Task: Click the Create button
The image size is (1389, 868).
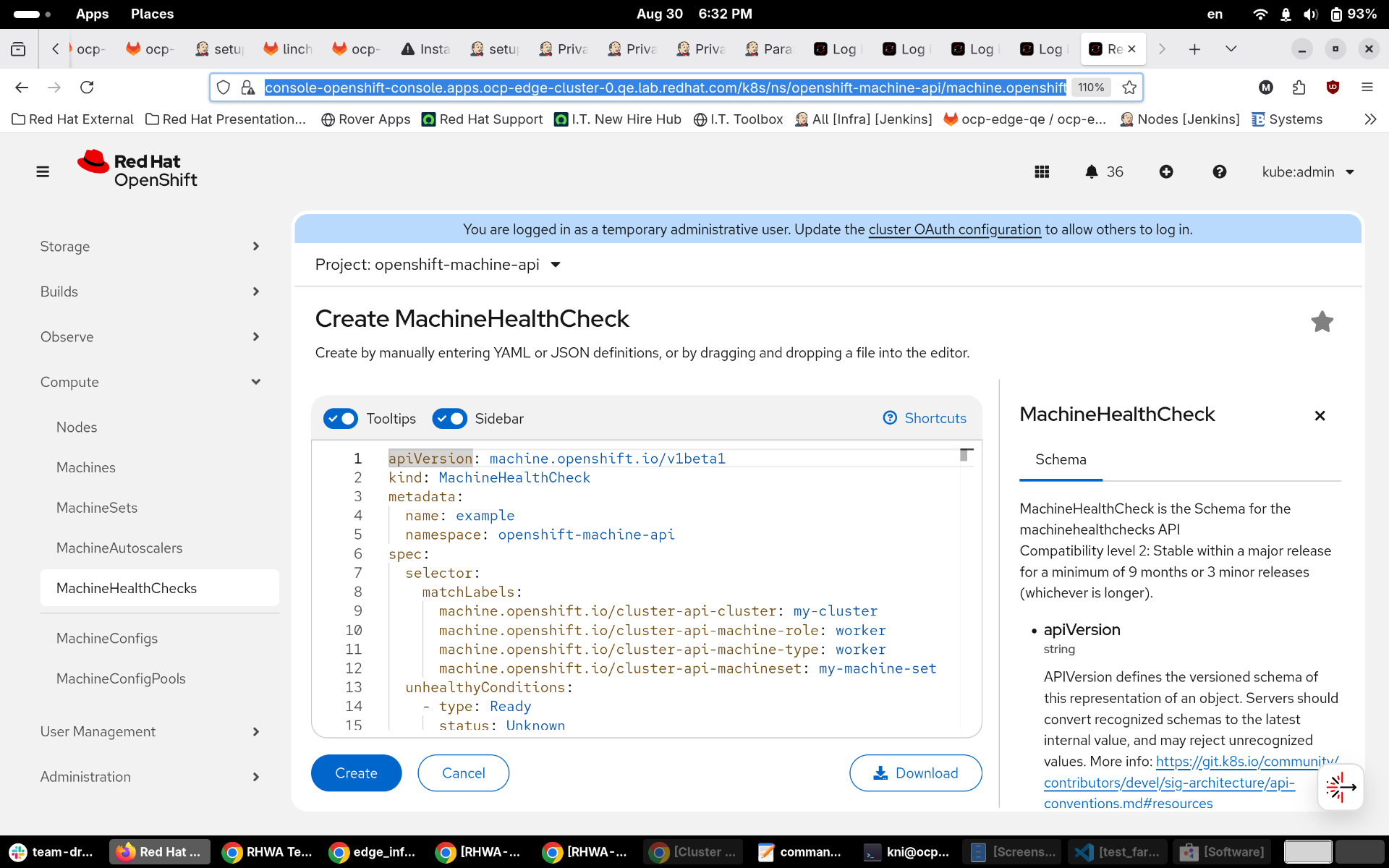Action: [356, 773]
